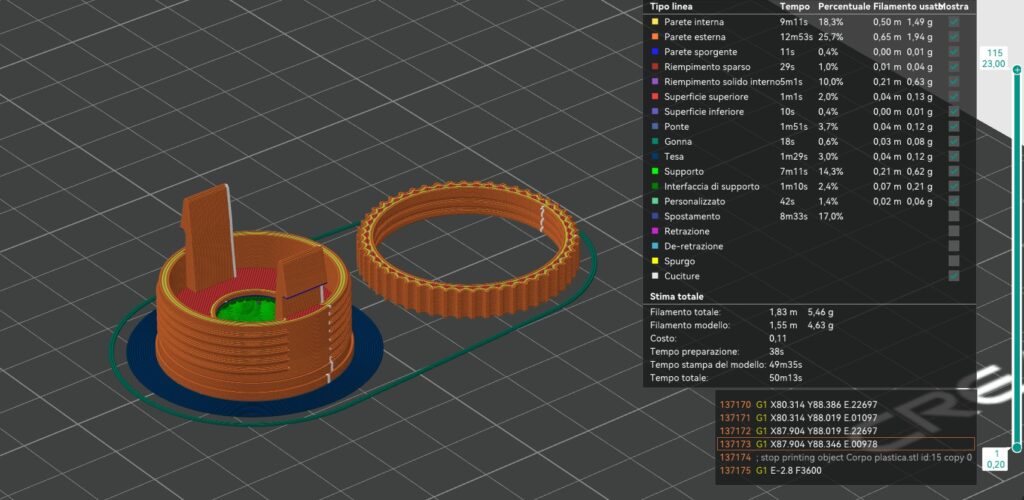This screenshot has width=1024, height=500.
Task: Click the Mostra column header
Action: coord(955,7)
